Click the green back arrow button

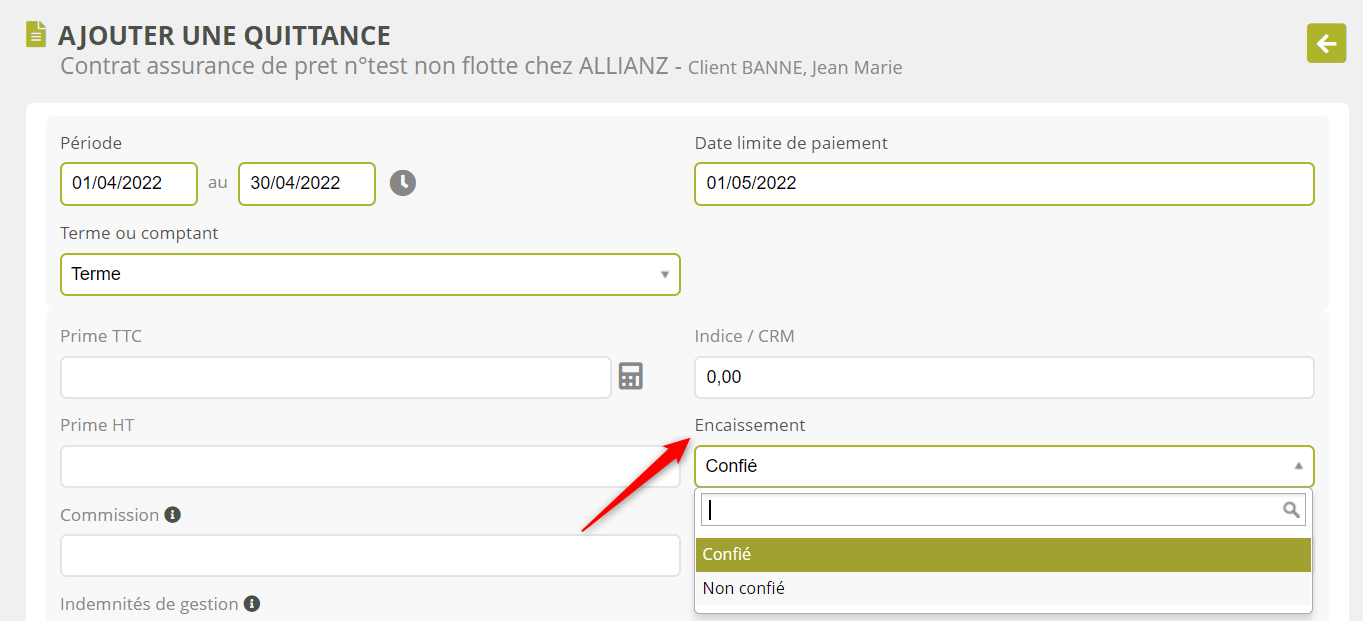(1326, 43)
